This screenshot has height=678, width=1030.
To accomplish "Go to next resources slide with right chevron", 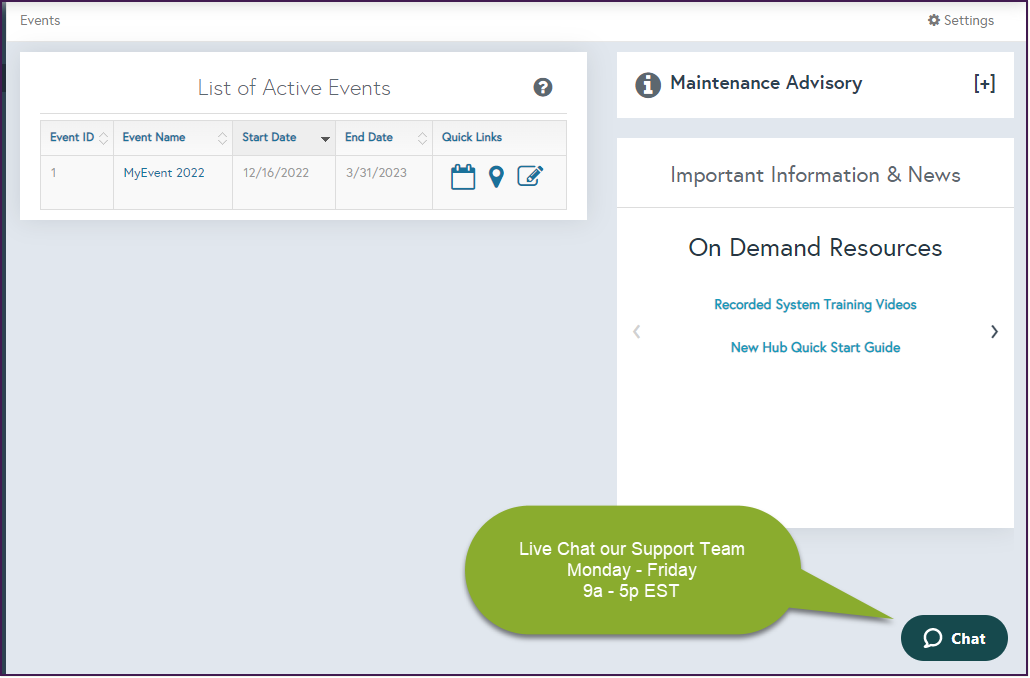I will coord(994,332).
